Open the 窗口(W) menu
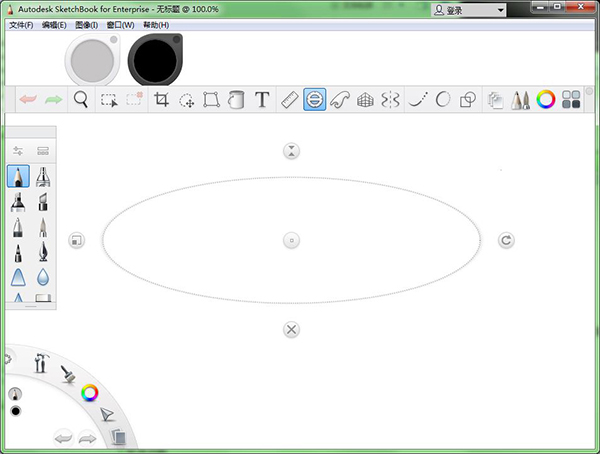Screen dimensions: 600x454 [120, 25]
